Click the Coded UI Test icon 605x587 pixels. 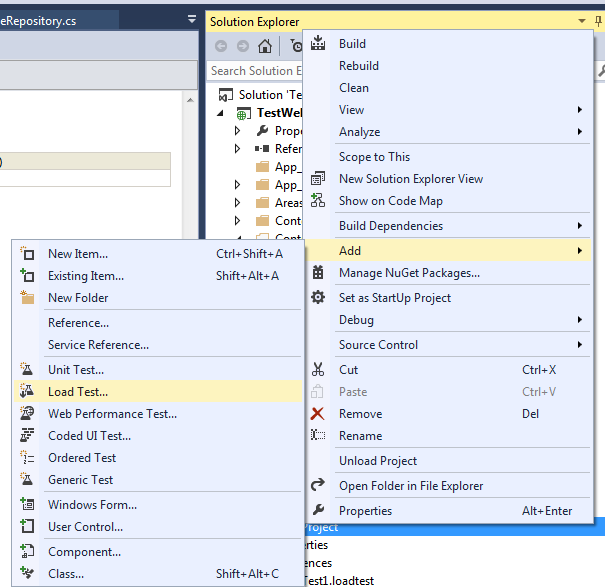[28, 436]
